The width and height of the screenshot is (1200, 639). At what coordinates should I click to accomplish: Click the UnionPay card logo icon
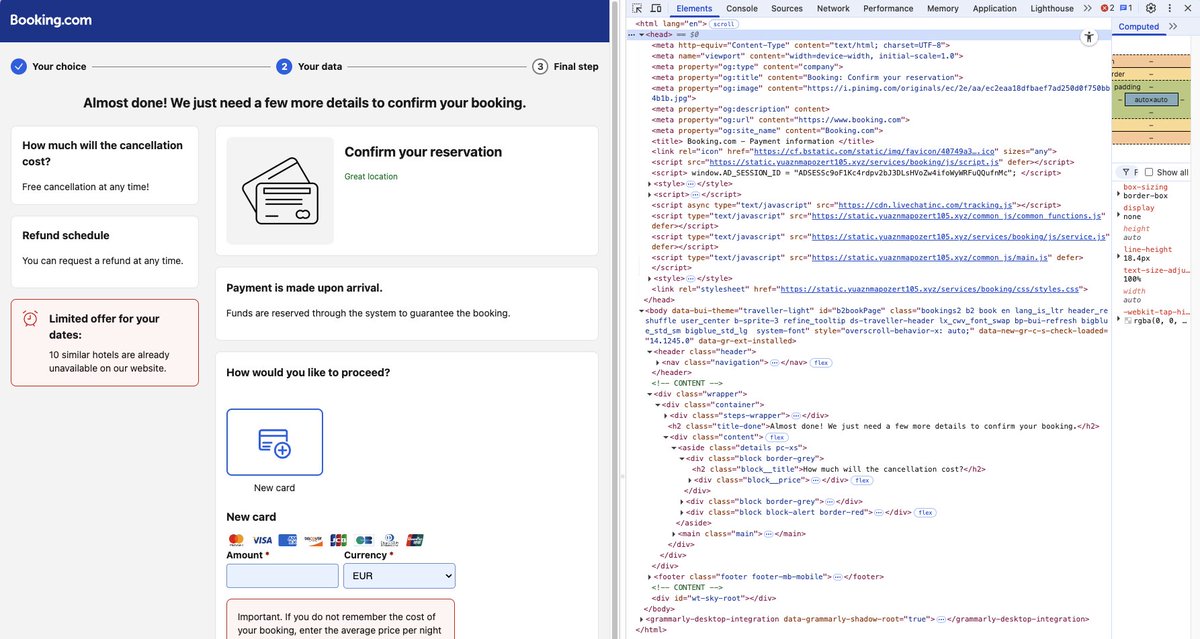[x=415, y=540]
